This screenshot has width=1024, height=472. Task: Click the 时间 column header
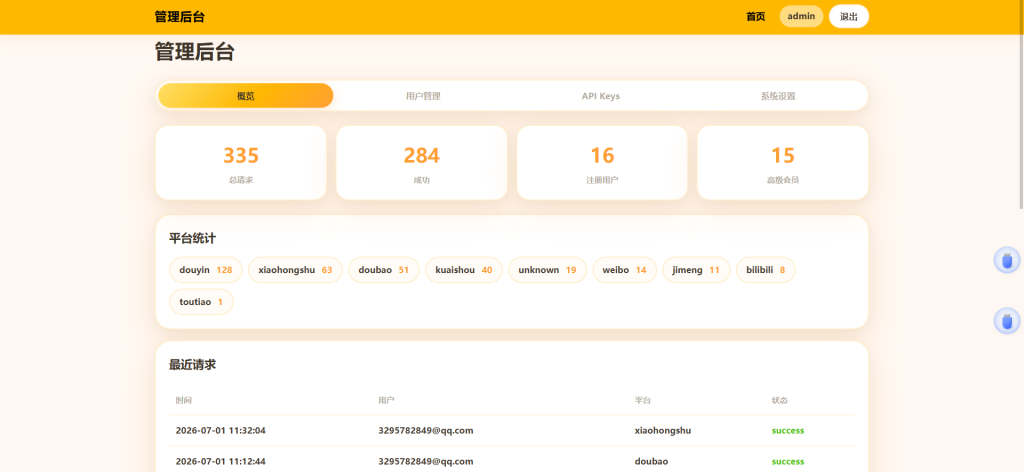[x=184, y=400]
